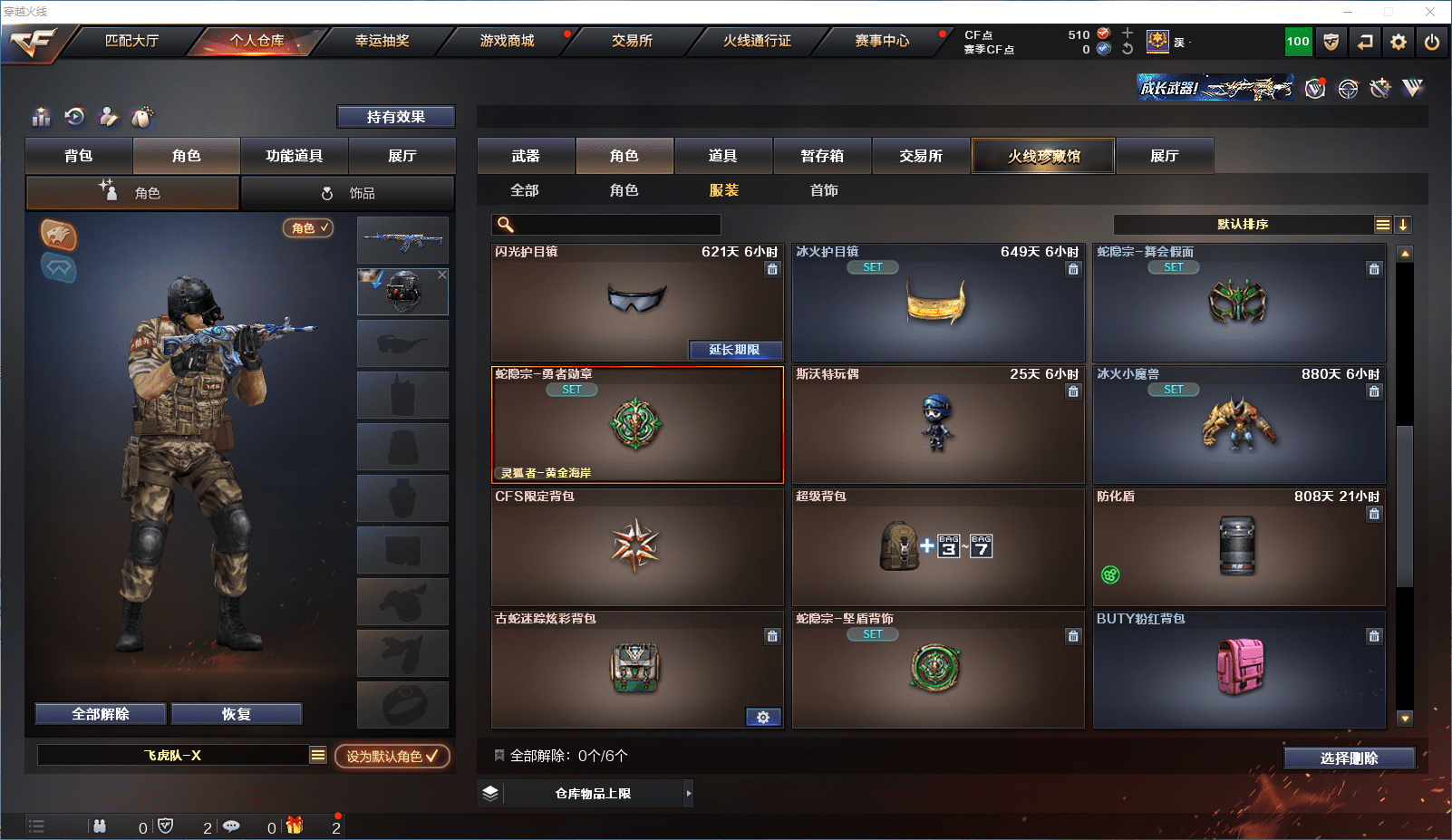Image resolution: width=1452 pixels, height=840 pixels.
Task: Toggle the 角色 checkmark pill above character
Action: (308, 228)
